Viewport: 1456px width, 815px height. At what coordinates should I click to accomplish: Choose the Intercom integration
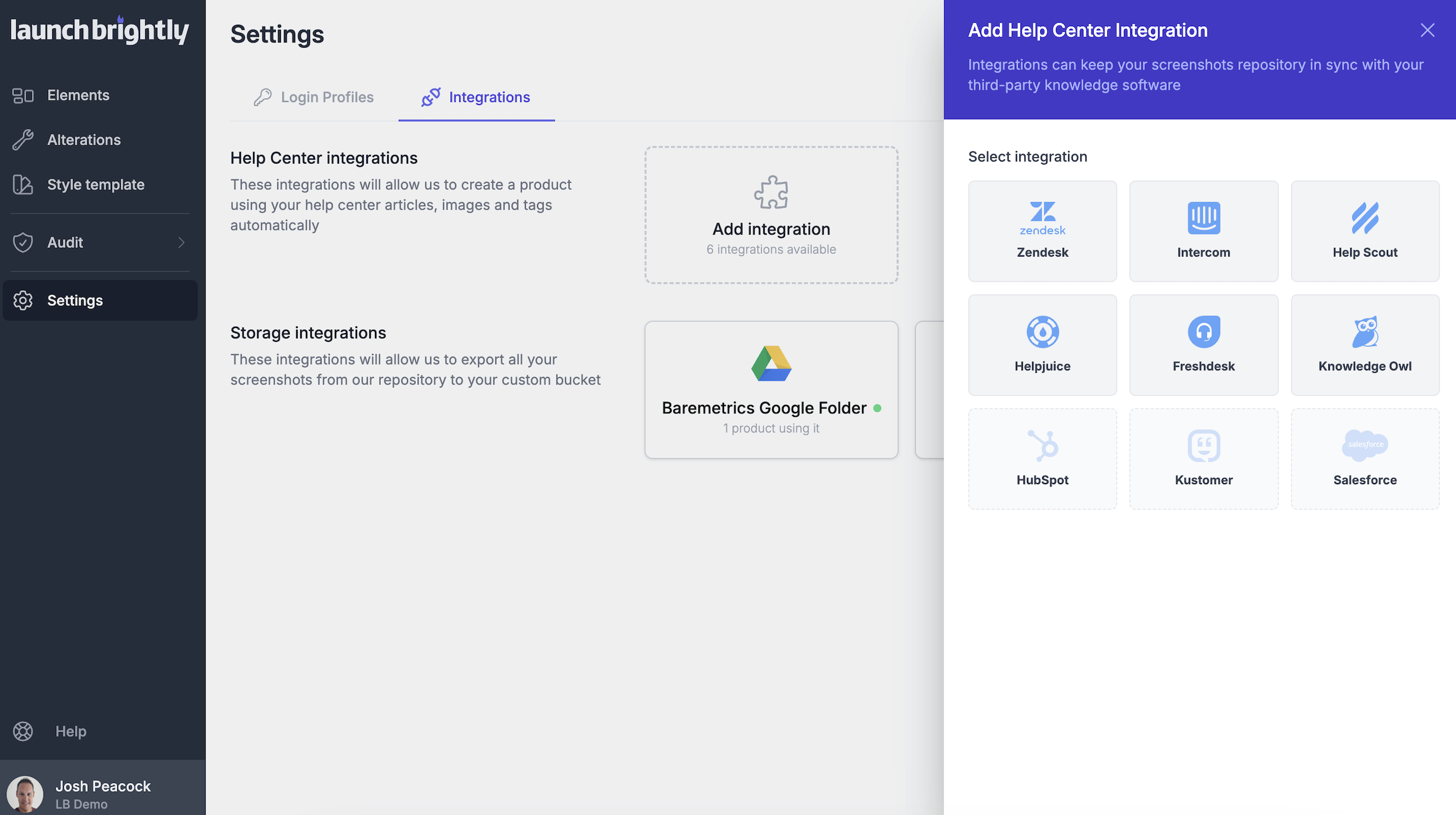1203,231
